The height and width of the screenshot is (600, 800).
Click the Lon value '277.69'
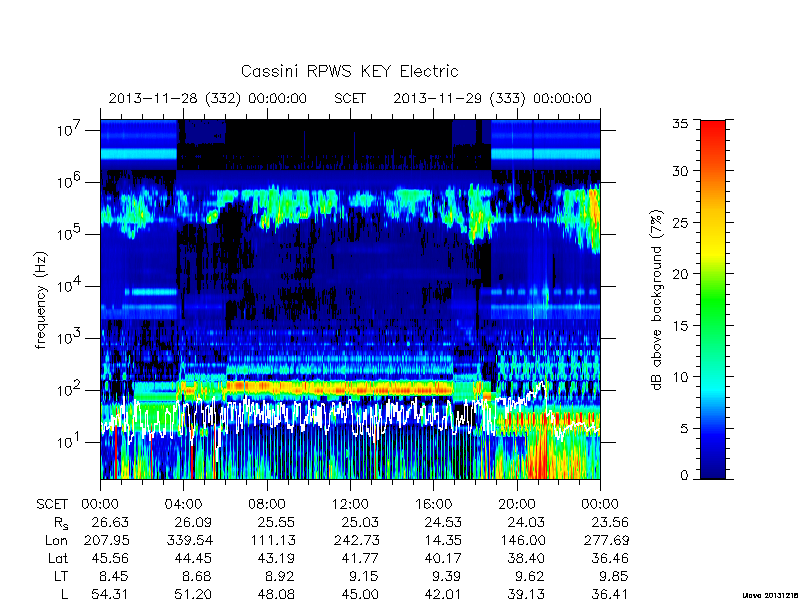[606, 540]
